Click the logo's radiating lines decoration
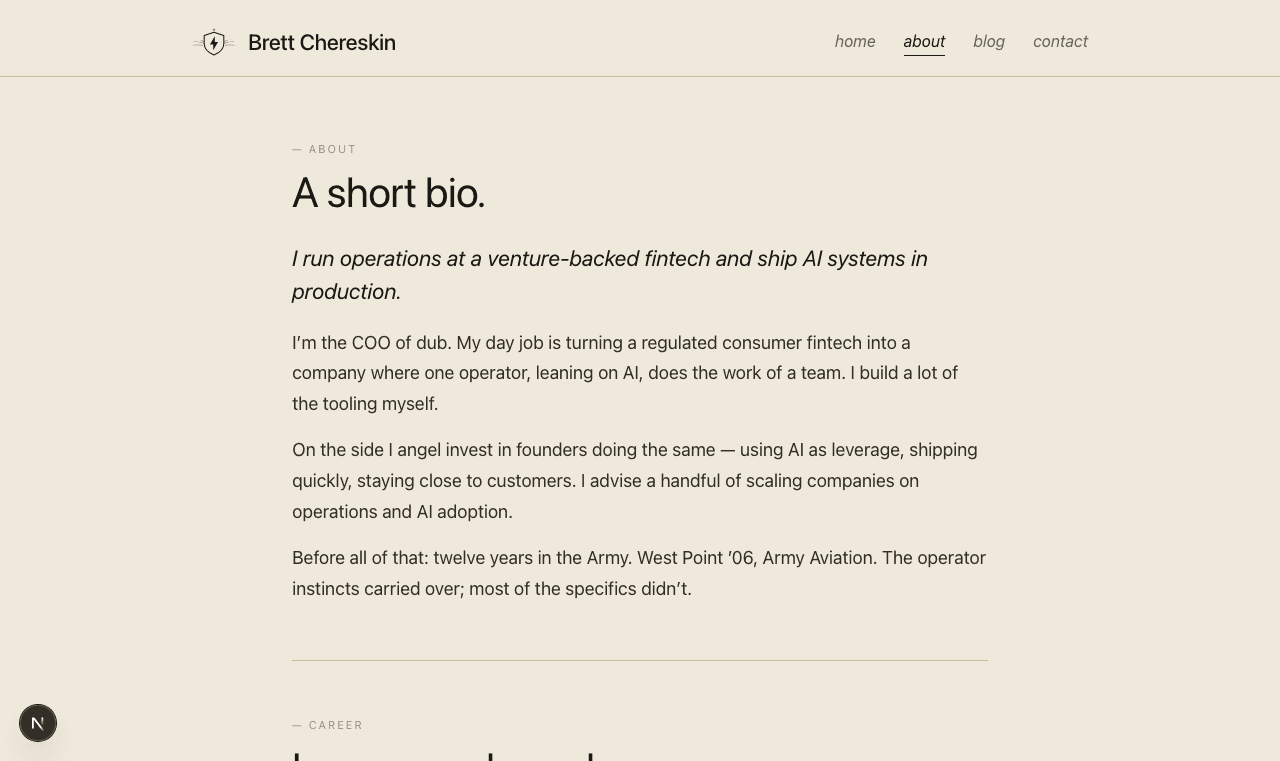The image size is (1280, 761). (x=197, y=41)
